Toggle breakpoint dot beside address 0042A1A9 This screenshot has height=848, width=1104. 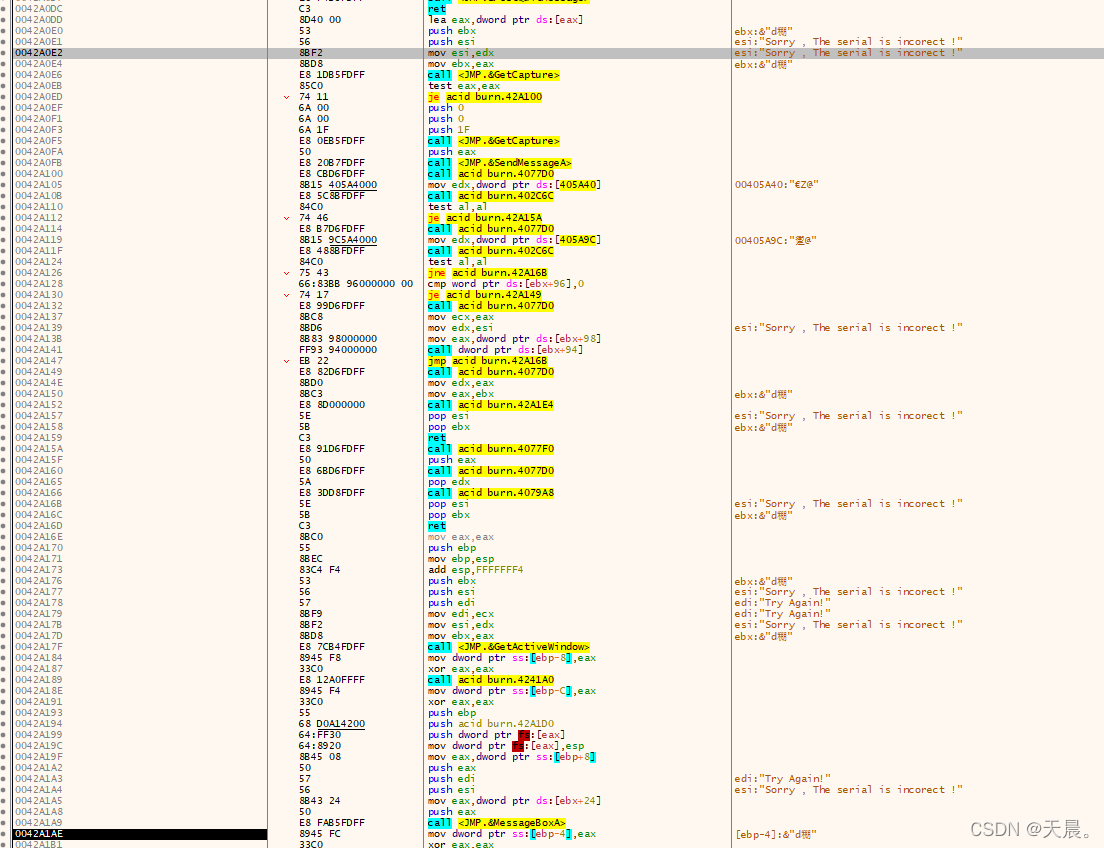pos(4,823)
